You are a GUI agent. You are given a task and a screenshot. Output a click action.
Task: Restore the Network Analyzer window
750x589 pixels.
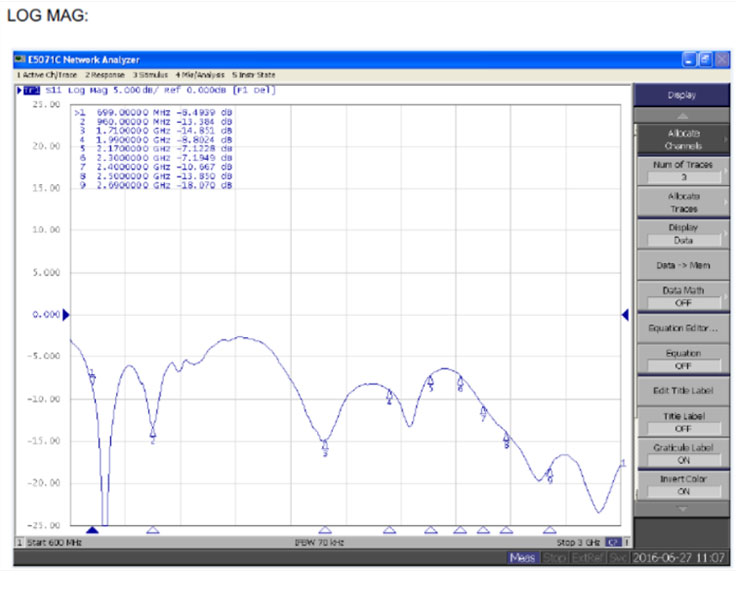pos(705,60)
